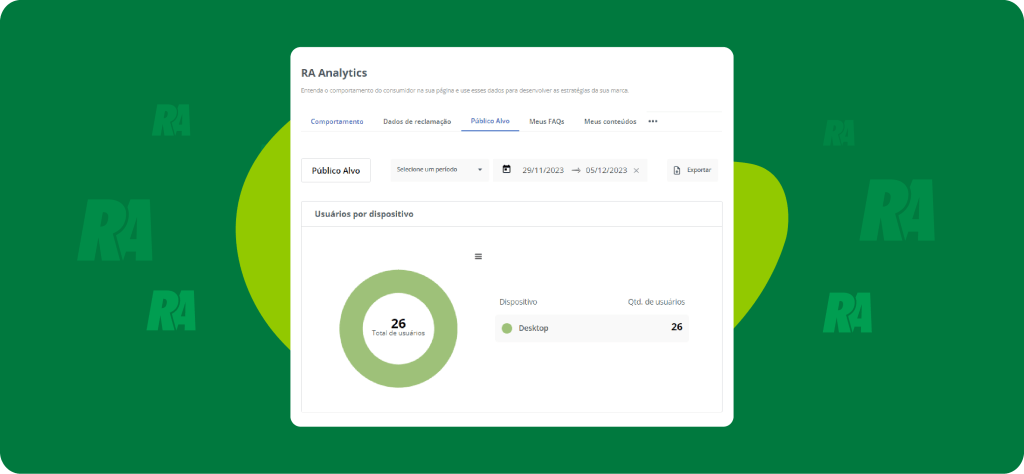The width and height of the screenshot is (1024, 474).
Task: Edit the end date 05/12/2023
Action: [606, 170]
